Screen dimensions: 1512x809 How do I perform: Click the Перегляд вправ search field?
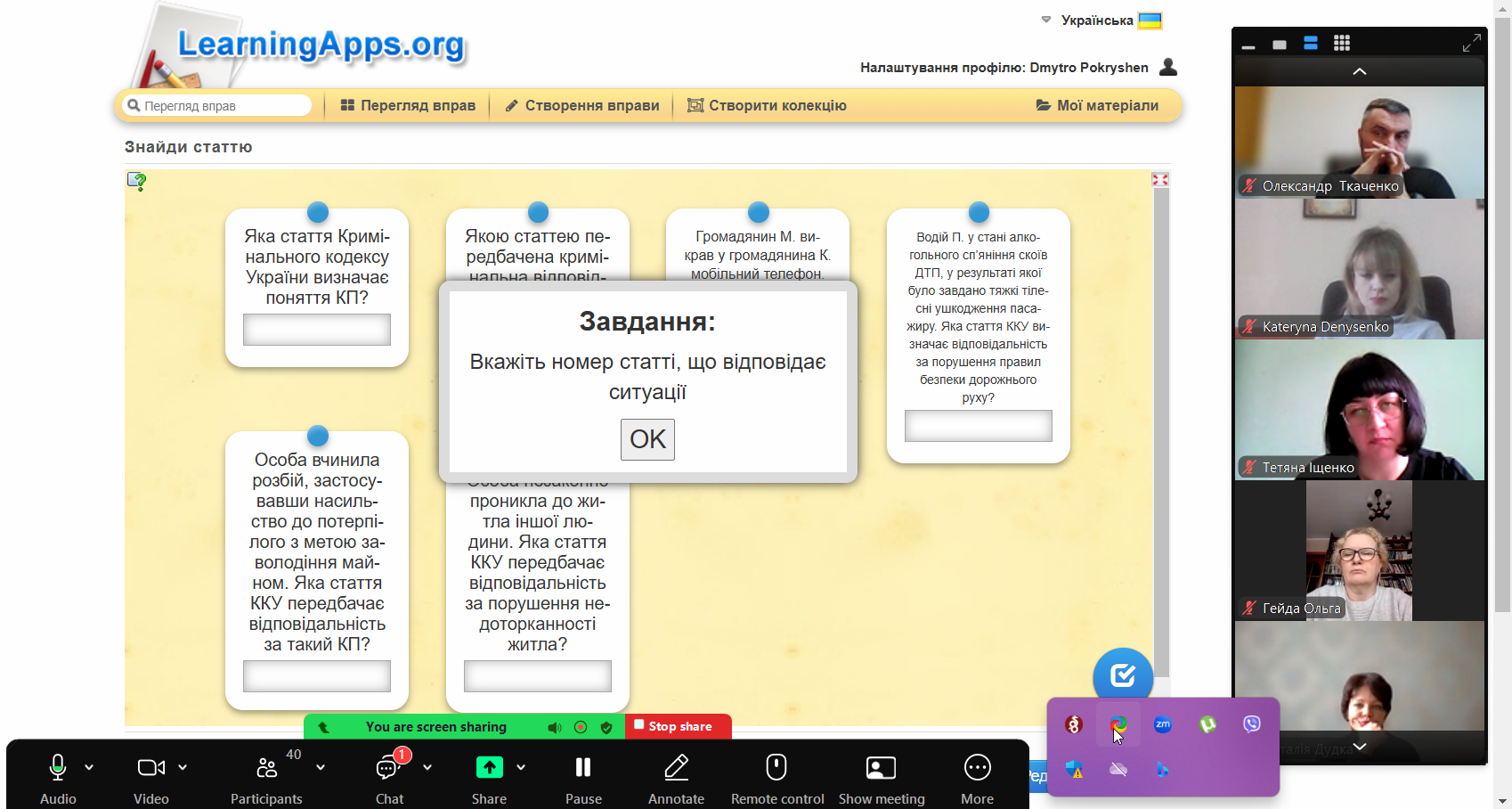[219, 106]
